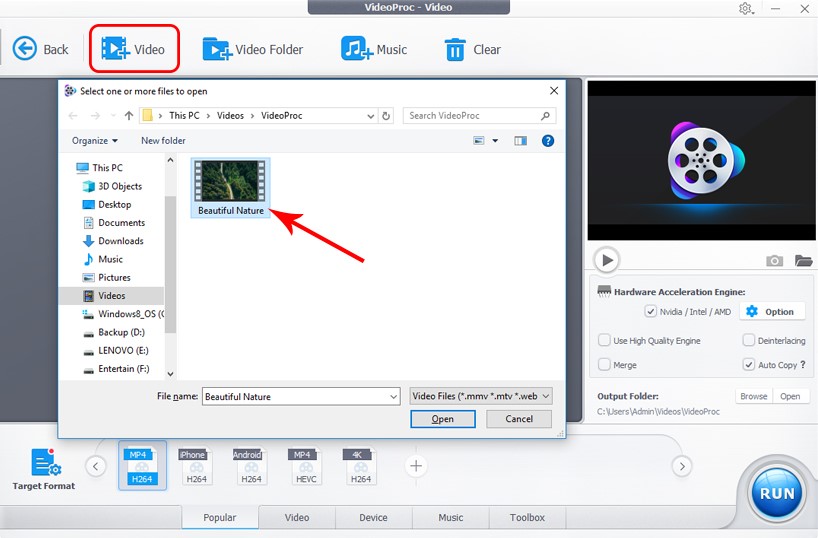The image size is (818, 538).
Task: Choose the 4K H264 format preset
Action: [360, 466]
